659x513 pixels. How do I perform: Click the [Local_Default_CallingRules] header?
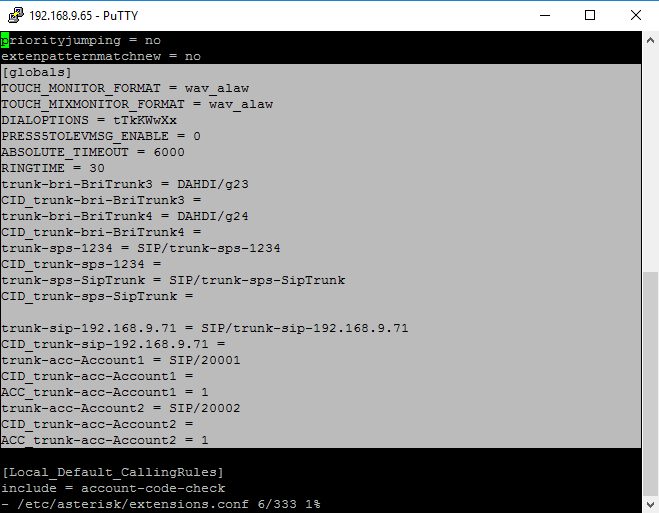pyautogui.click(x=113, y=472)
